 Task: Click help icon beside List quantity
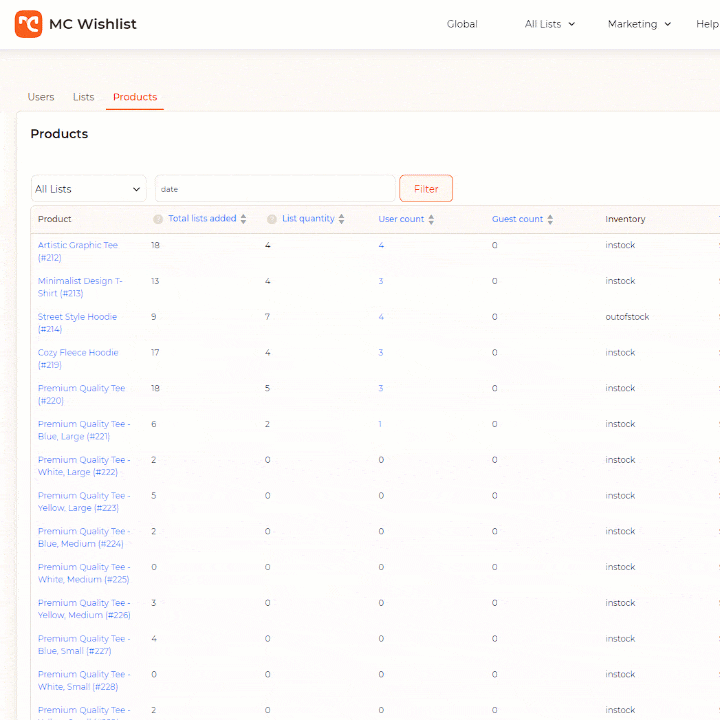[272, 219]
